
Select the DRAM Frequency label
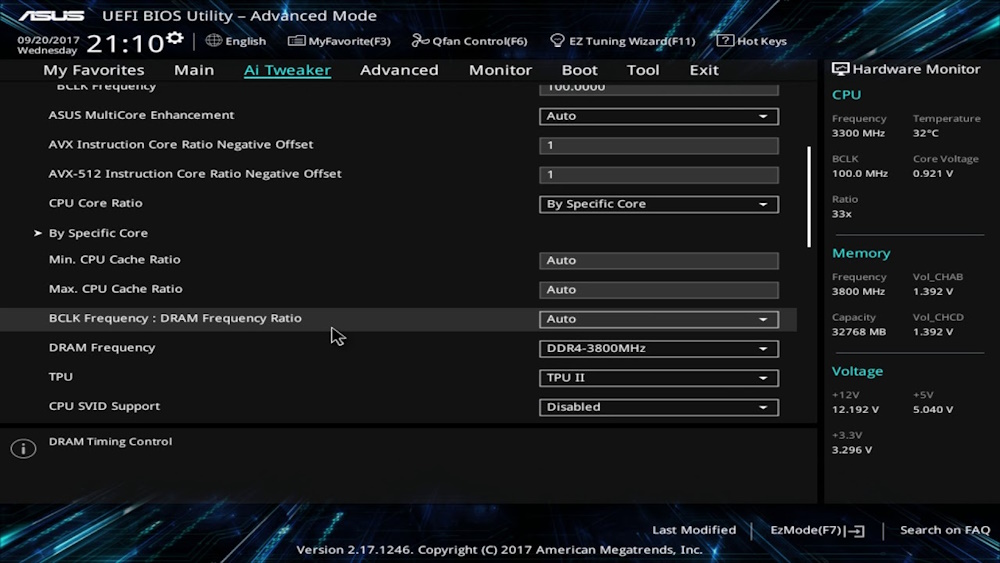(102, 347)
